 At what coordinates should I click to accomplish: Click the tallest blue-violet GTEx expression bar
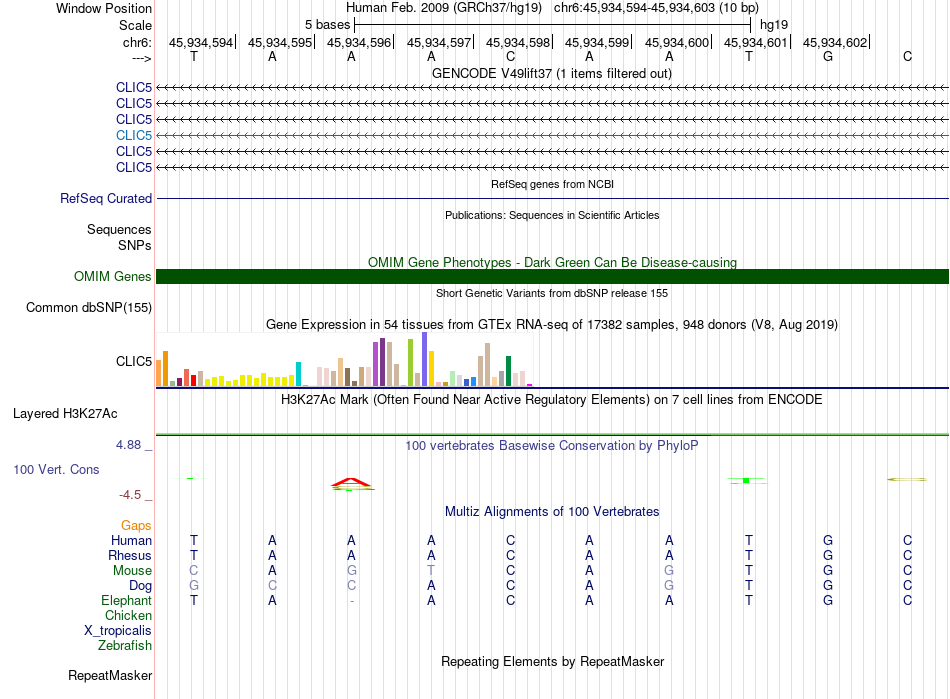click(424, 359)
